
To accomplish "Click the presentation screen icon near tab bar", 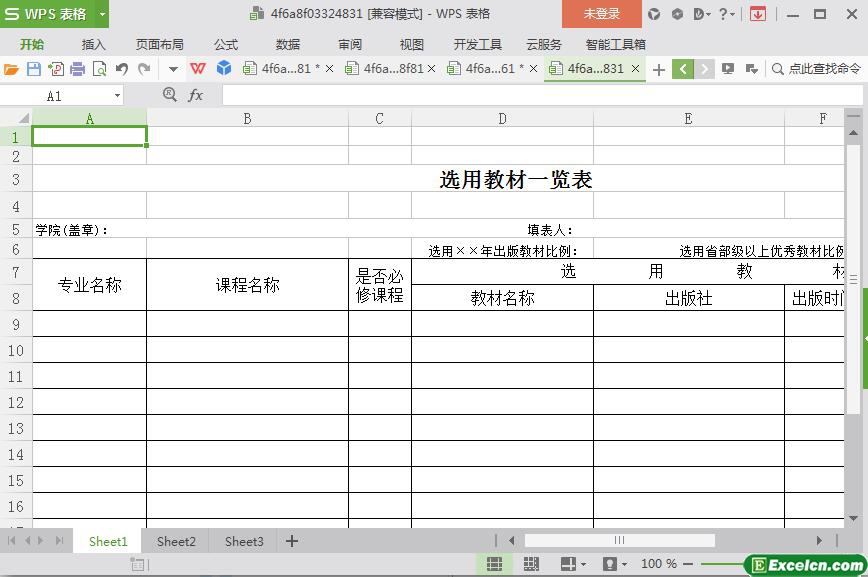I will 727,69.
